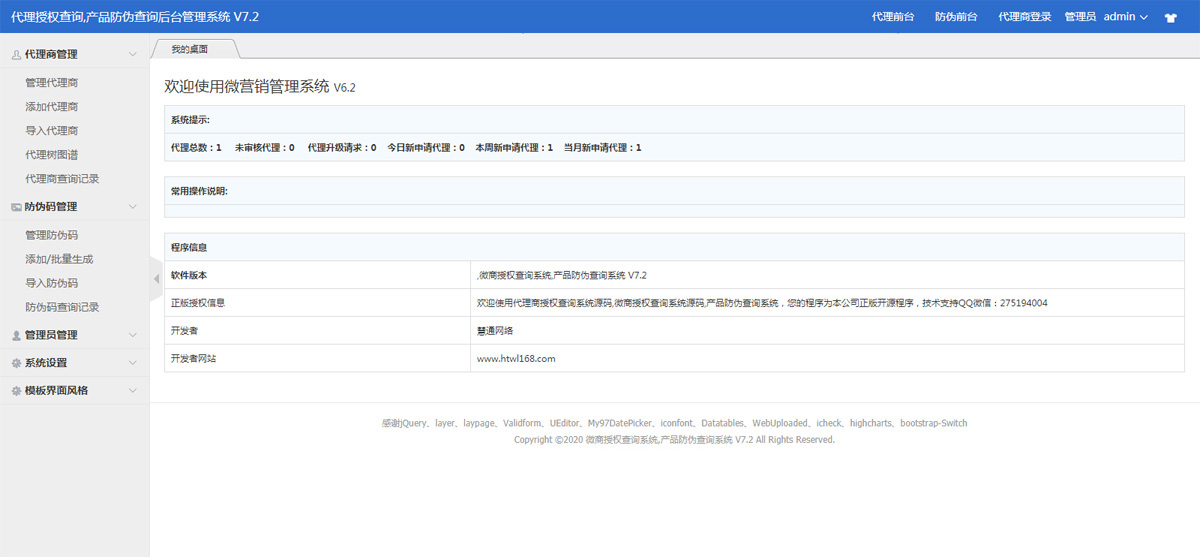1200x557 pixels.
Task: Open the admin account dropdown
Action: 1125,17
